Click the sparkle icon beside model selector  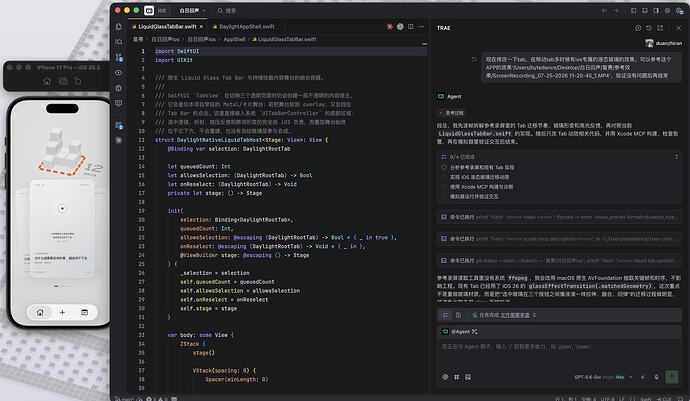[643, 377]
